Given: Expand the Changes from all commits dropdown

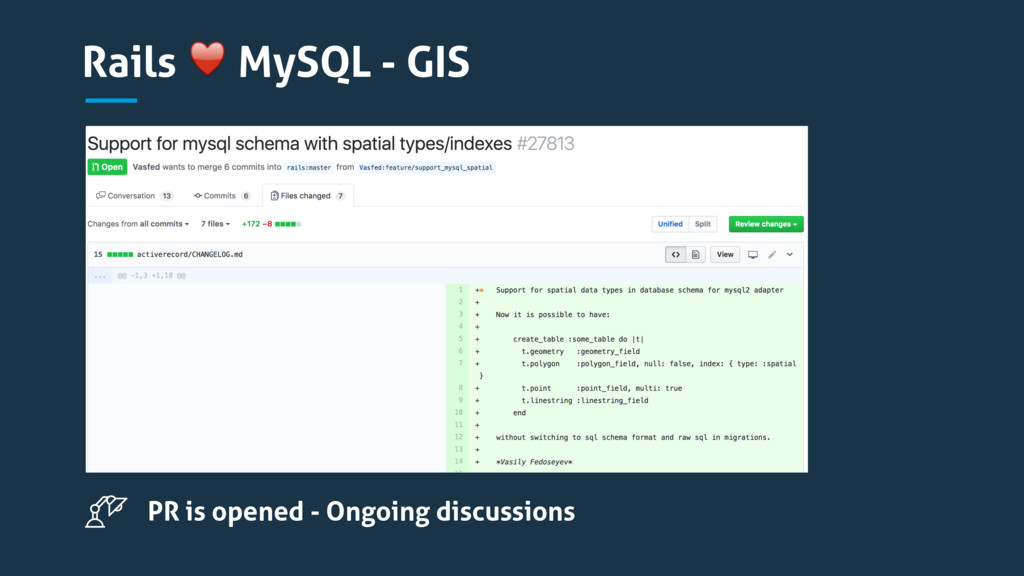Looking at the screenshot, I should [x=138, y=224].
